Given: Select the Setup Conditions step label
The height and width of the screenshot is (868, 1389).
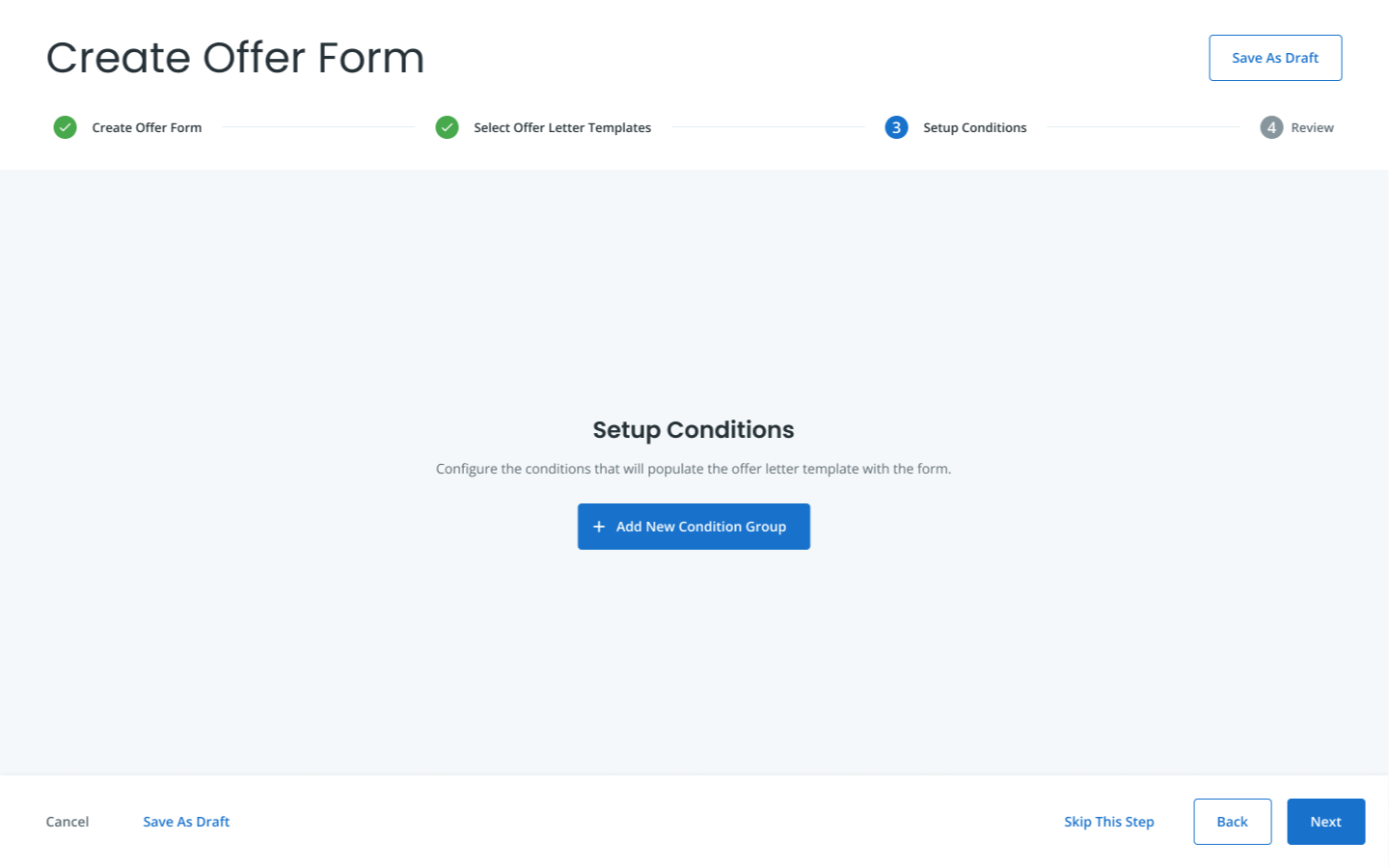Looking at the screenshot, I should tap(974, 126).
